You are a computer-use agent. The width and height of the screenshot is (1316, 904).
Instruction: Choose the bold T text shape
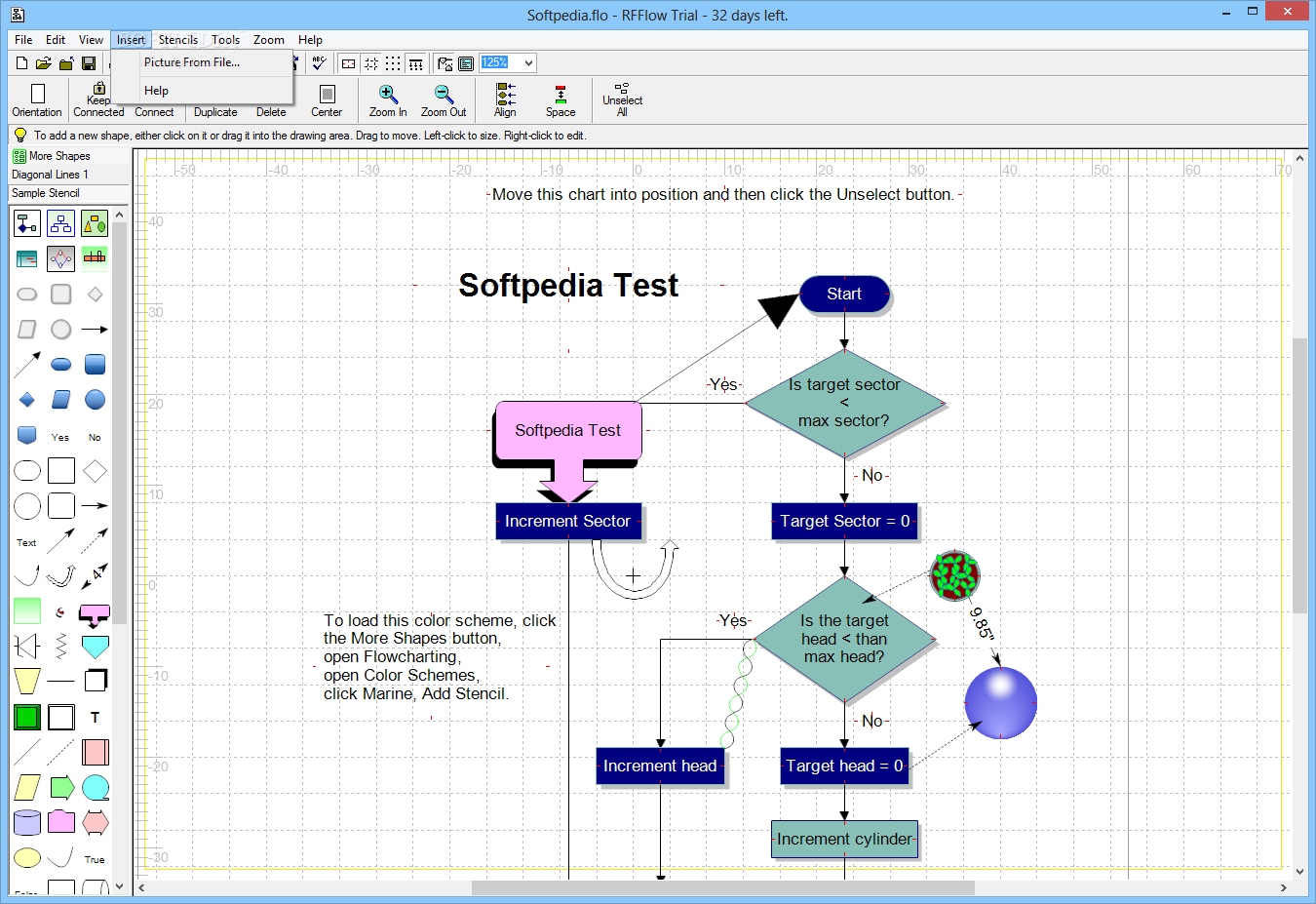95,717
